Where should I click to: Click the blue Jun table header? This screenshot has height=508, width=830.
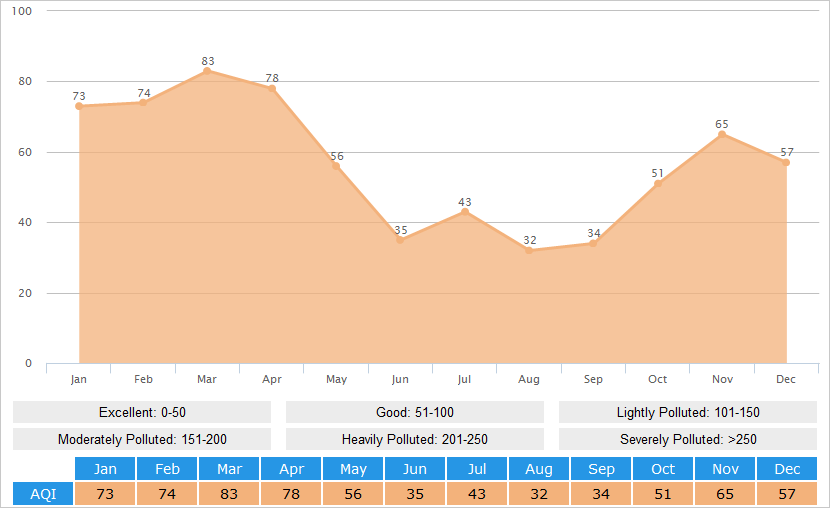(415, 469)
